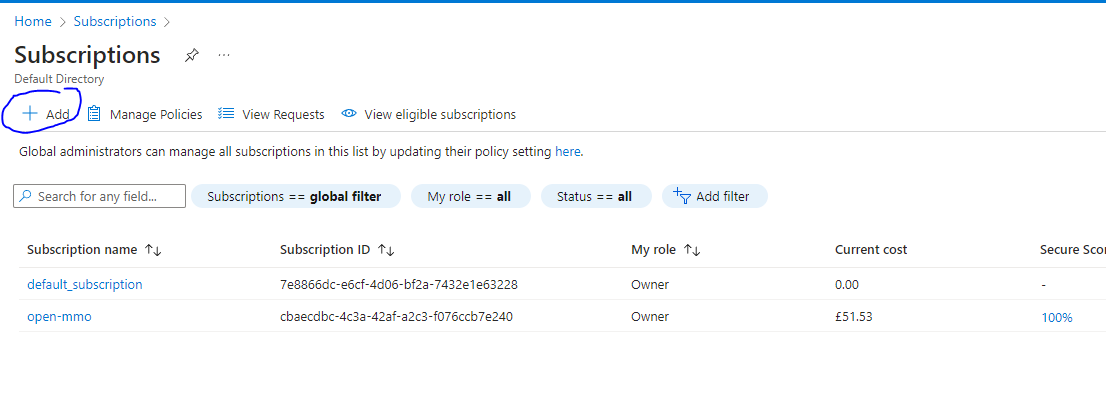The width and height of the screenshot is (1106, 402).
Task: Click View Requests toolbar button
Action: (272, 114)
